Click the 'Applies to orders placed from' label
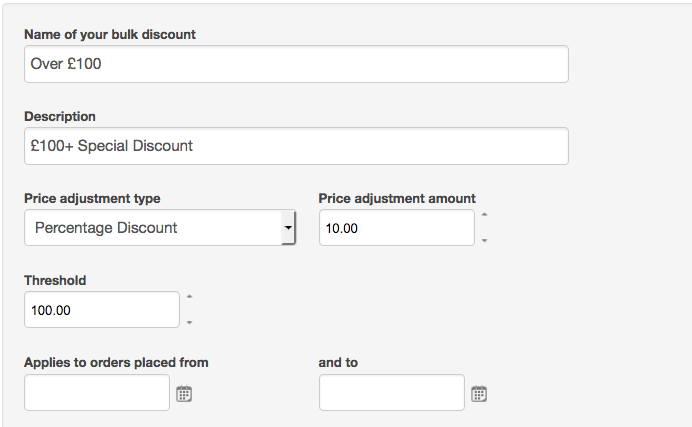692x427 pixels. coord(116,363)
